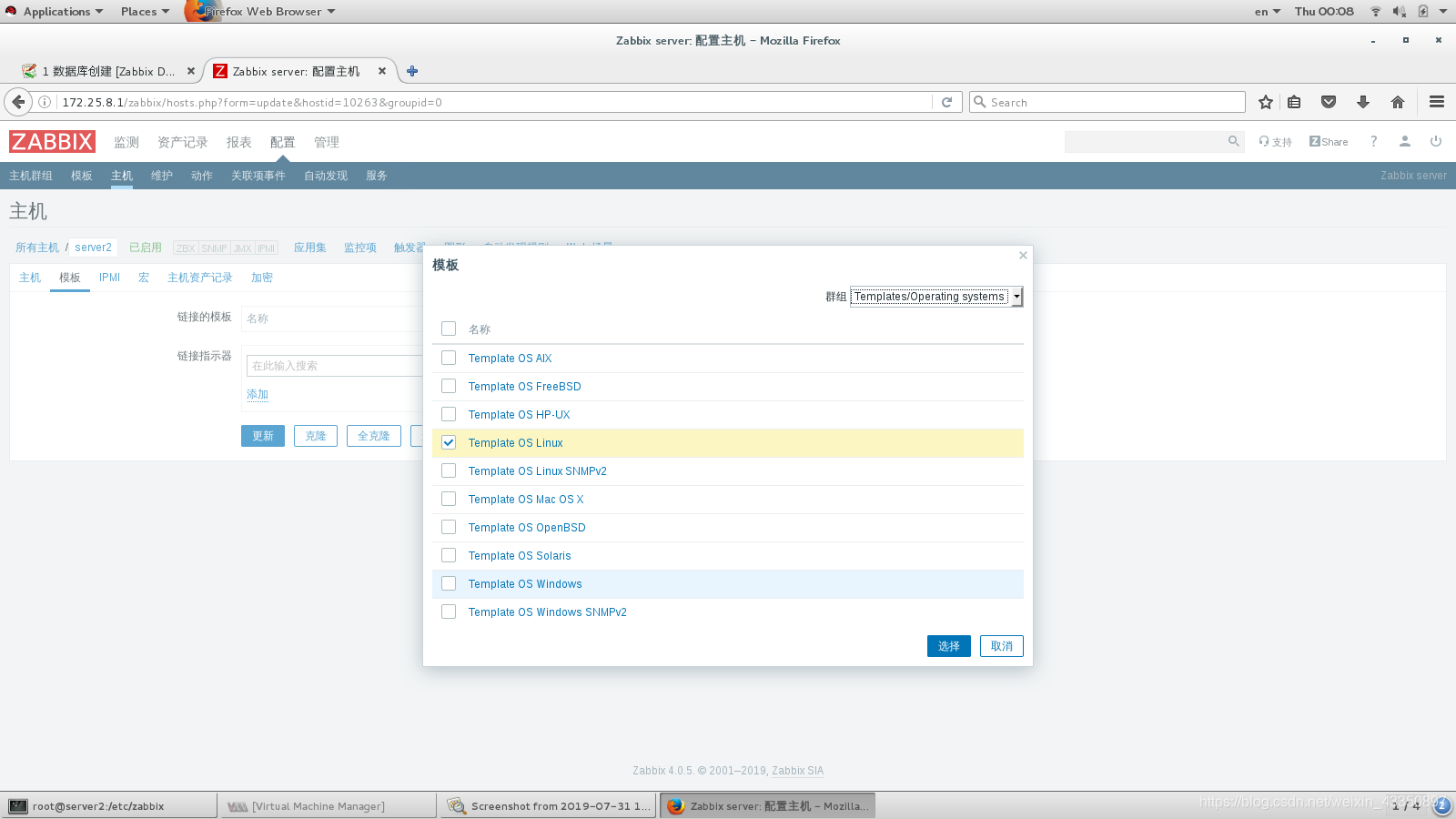The width and height of the screenshot is (1456, 819).
Task: Open the Places menu
Action: (x=145, y=11)
